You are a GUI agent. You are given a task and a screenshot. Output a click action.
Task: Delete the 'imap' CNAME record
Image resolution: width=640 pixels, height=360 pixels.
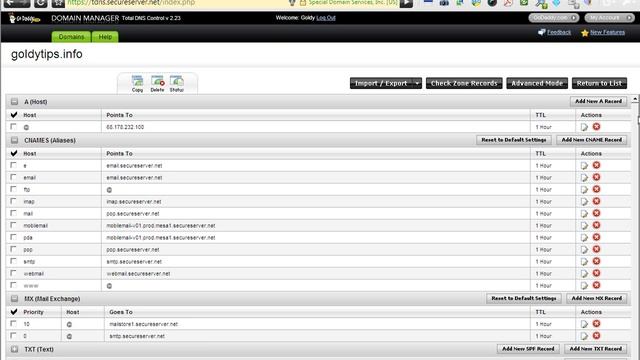[x=596, y=201]
